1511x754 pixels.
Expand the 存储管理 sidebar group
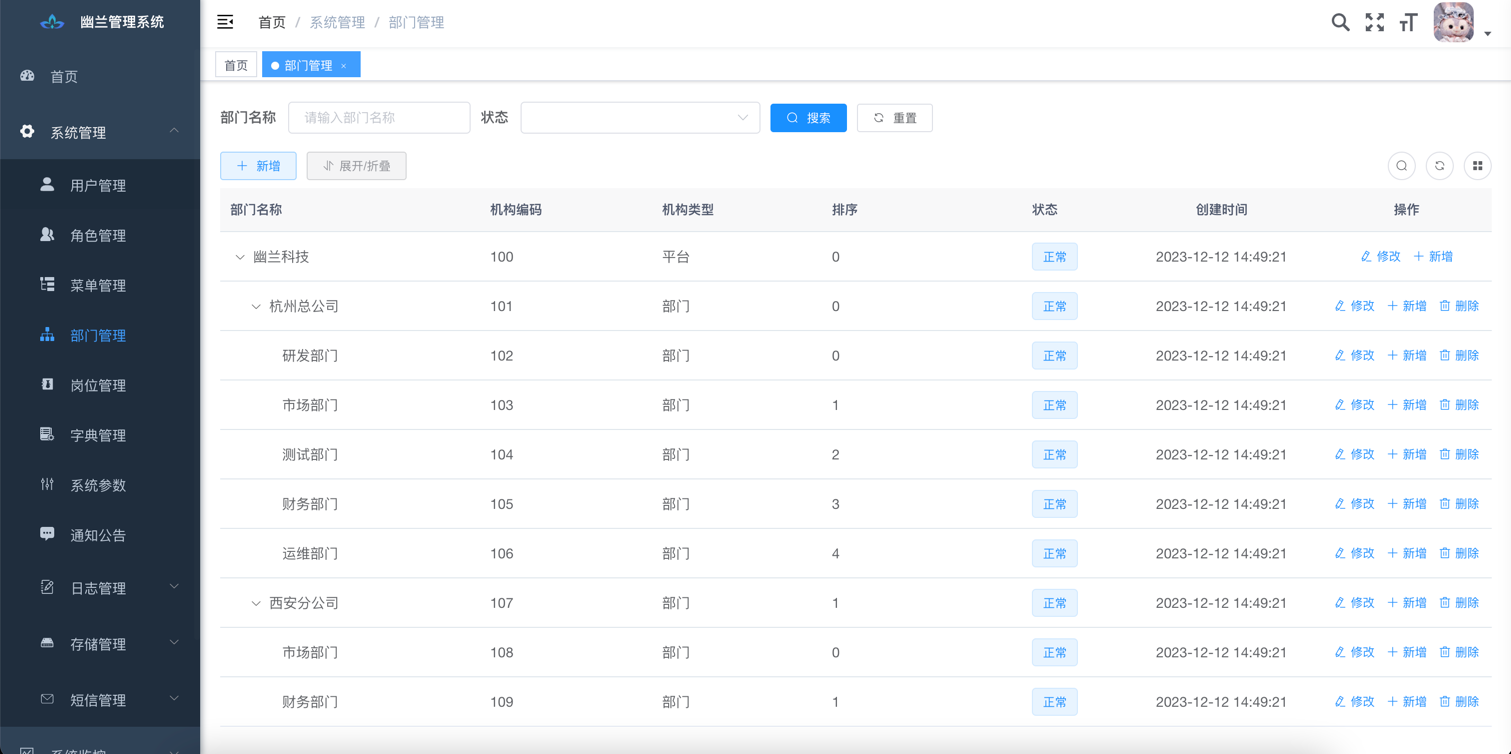tap(100, 644)
